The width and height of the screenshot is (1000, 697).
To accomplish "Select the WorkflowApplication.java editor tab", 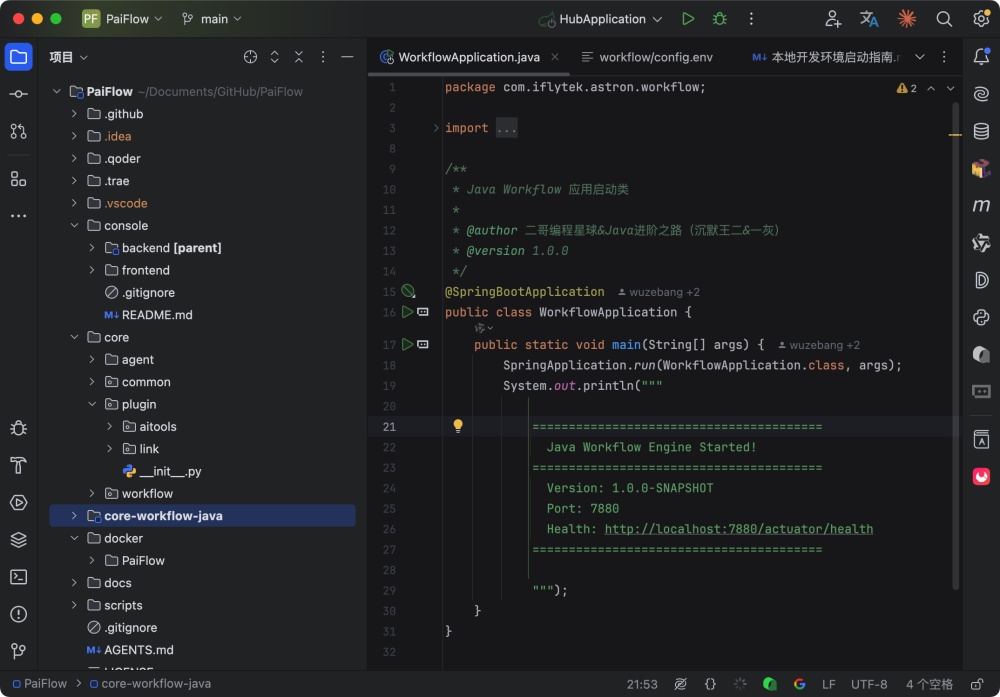I will (468, 57).
